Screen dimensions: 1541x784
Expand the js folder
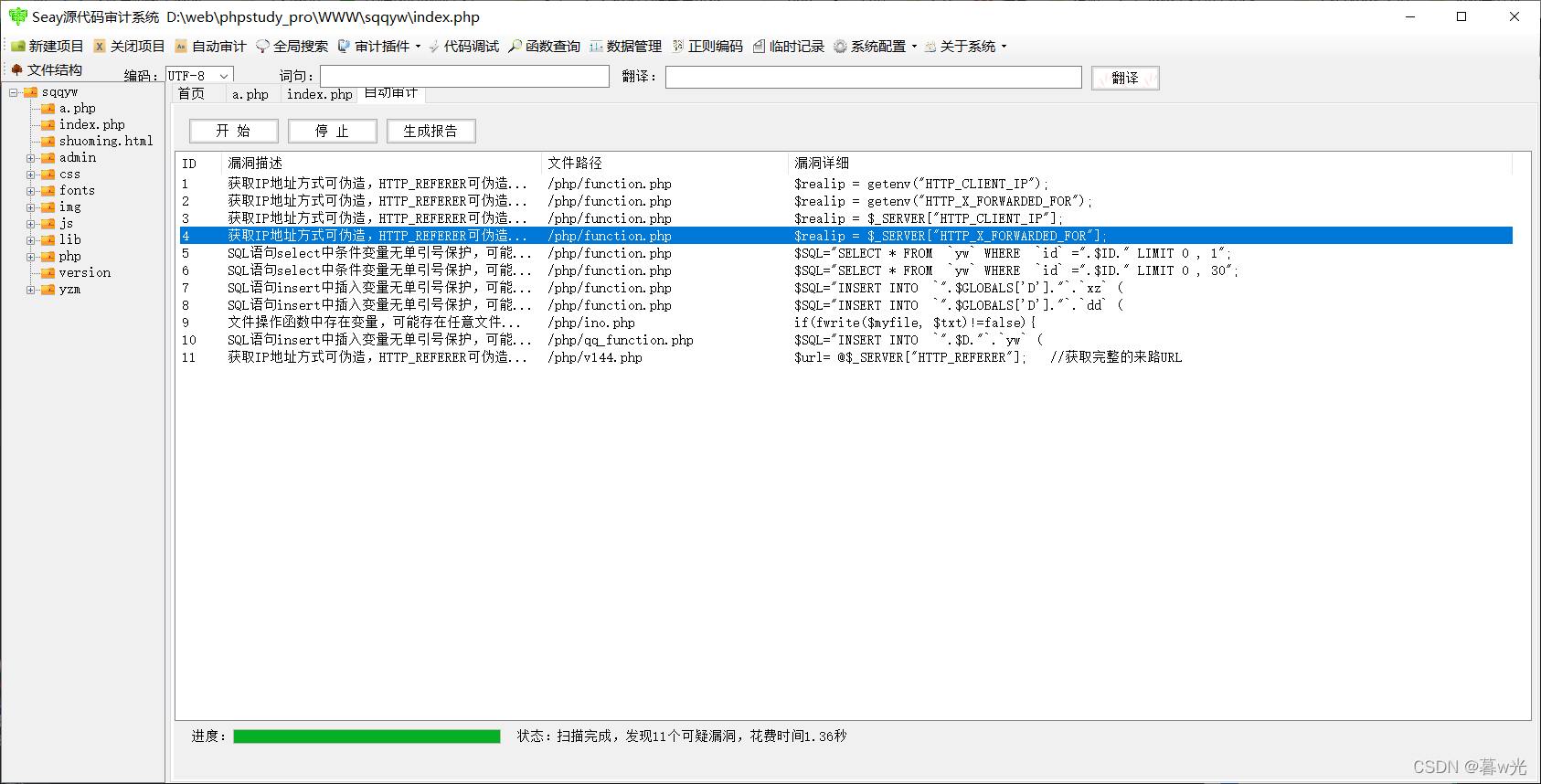(x=31, y=224)
